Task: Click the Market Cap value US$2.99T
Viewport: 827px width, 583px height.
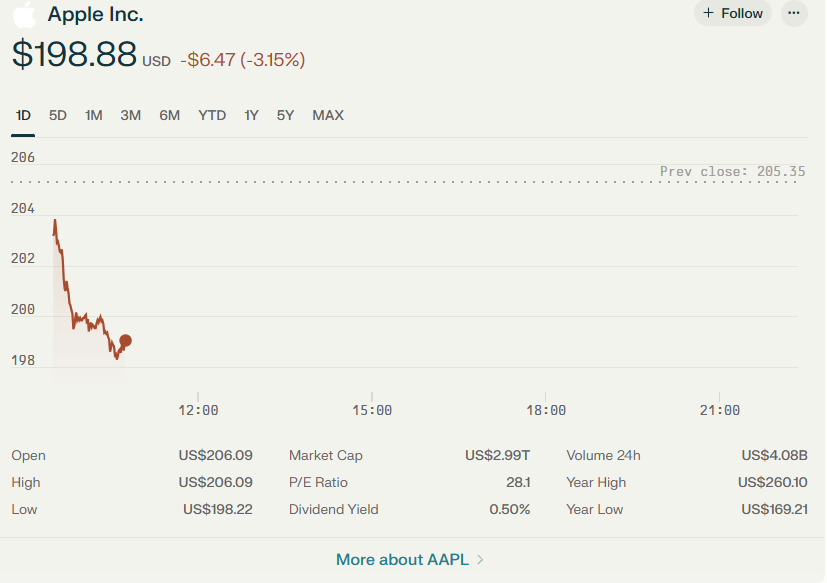Action: pyautogui.click(x=497, y=455)
